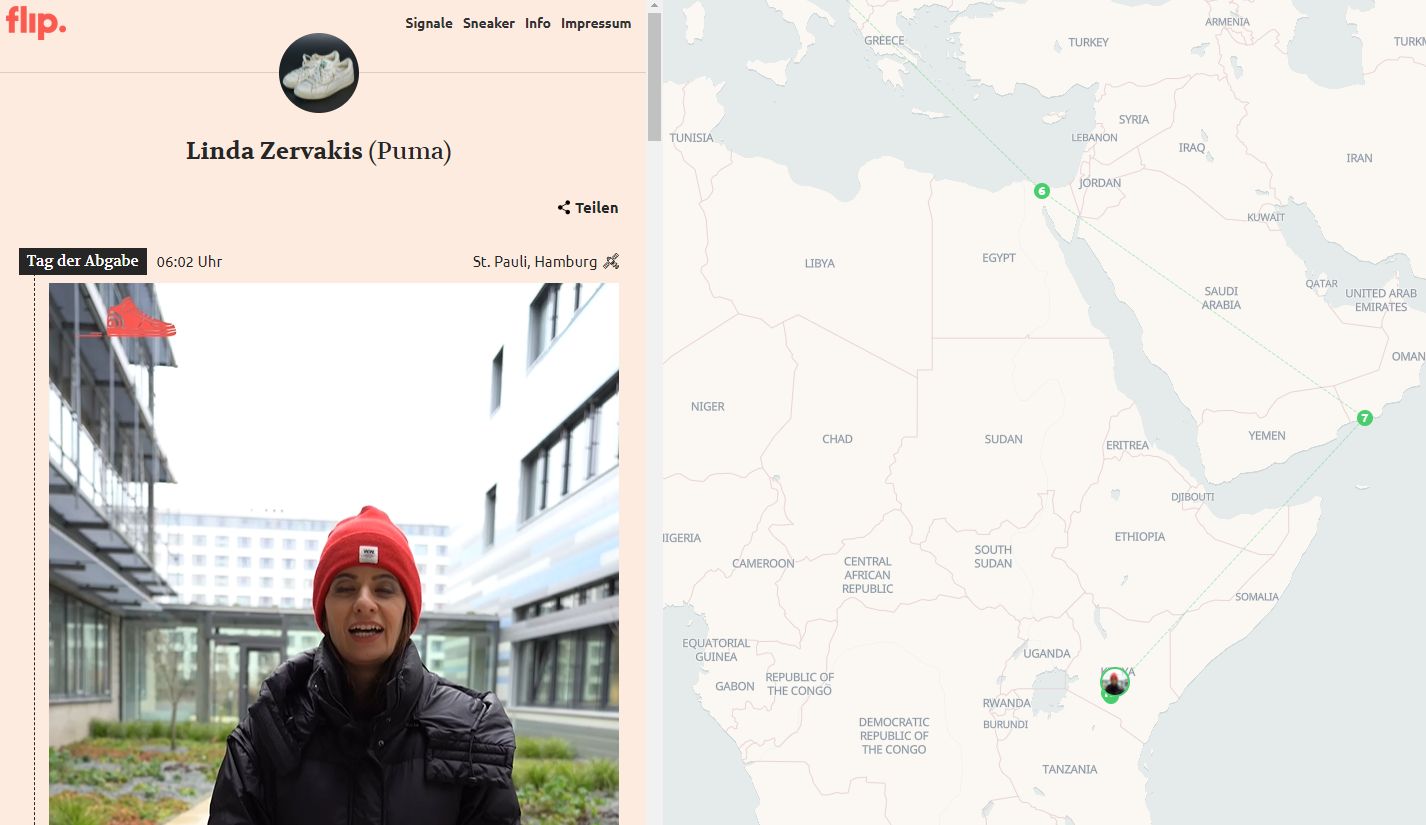Click the video of Linda Zervakis
The image size is (1426, 825).
pos(334,554)
